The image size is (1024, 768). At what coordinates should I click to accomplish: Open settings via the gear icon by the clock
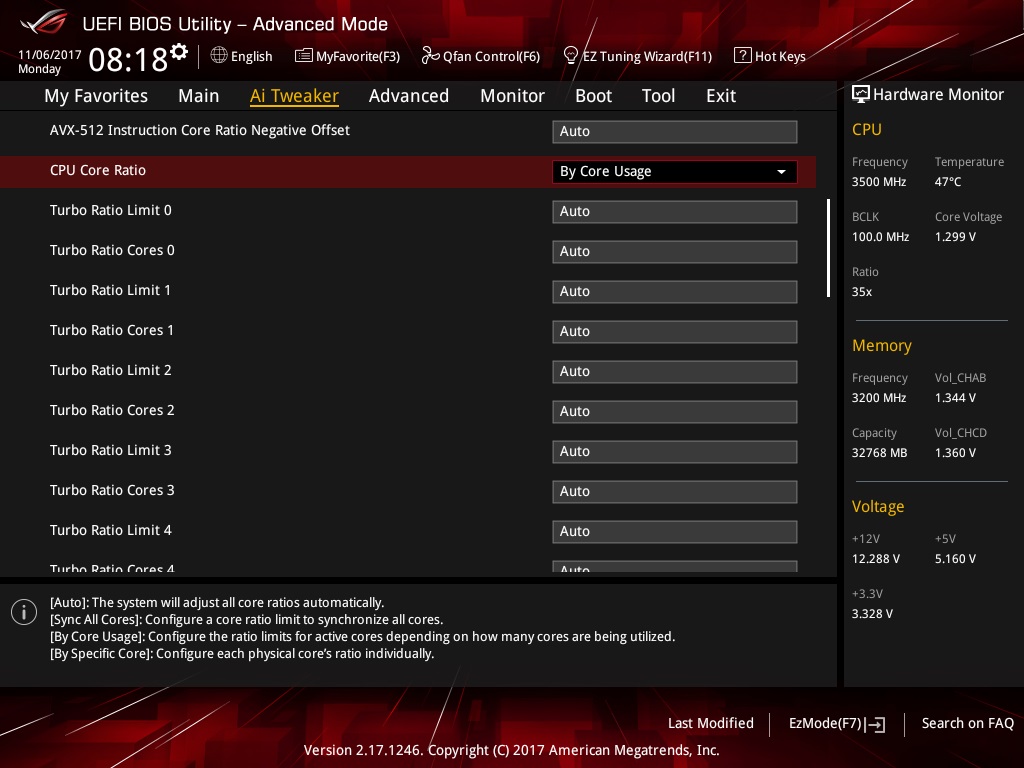pyautogui.click(x=179, y=52)
